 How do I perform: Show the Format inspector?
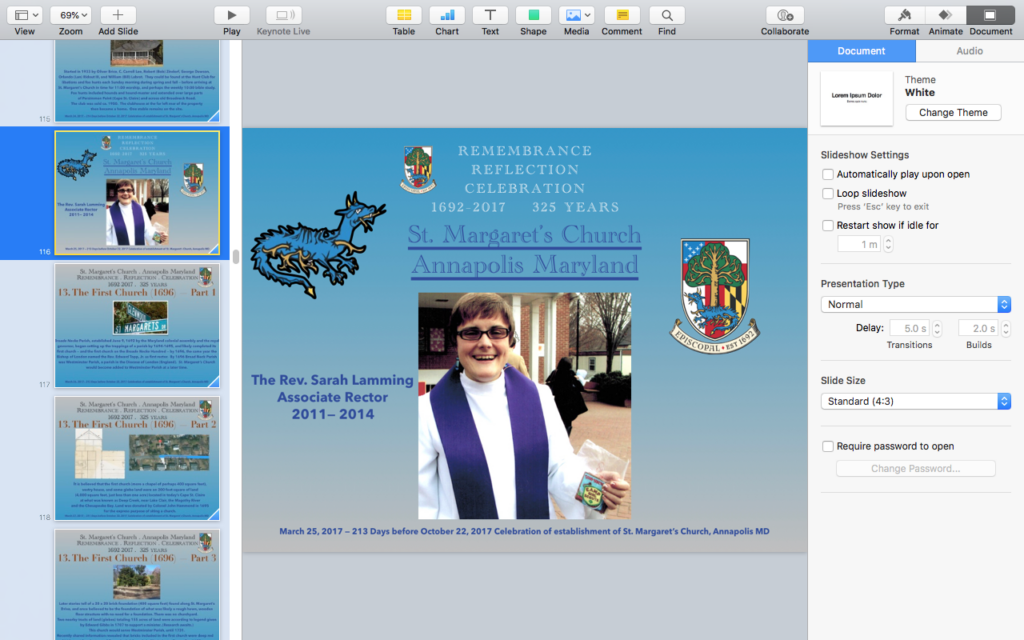(x=904, y=15)
